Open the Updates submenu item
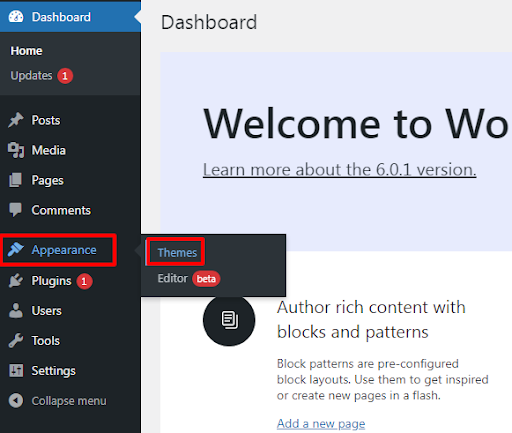Image resolution: width=512 pixels, height=433 pixels. click(x=31, y=76)
